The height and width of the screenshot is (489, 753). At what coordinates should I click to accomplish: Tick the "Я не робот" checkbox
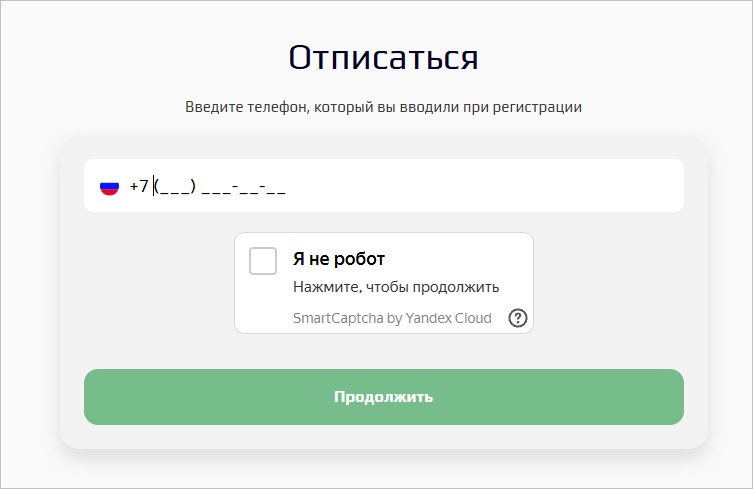click(263, 261)
